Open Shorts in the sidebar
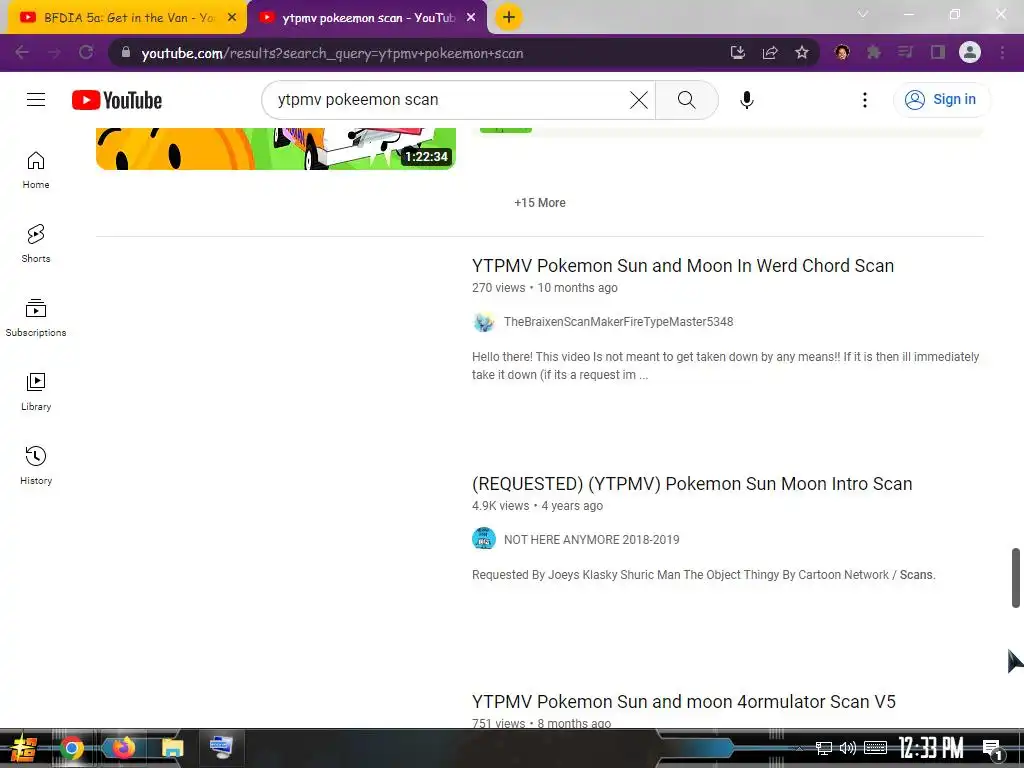The width and height of the screenshot is (1024, 768). pyautogui.click(x=36, y=244)
